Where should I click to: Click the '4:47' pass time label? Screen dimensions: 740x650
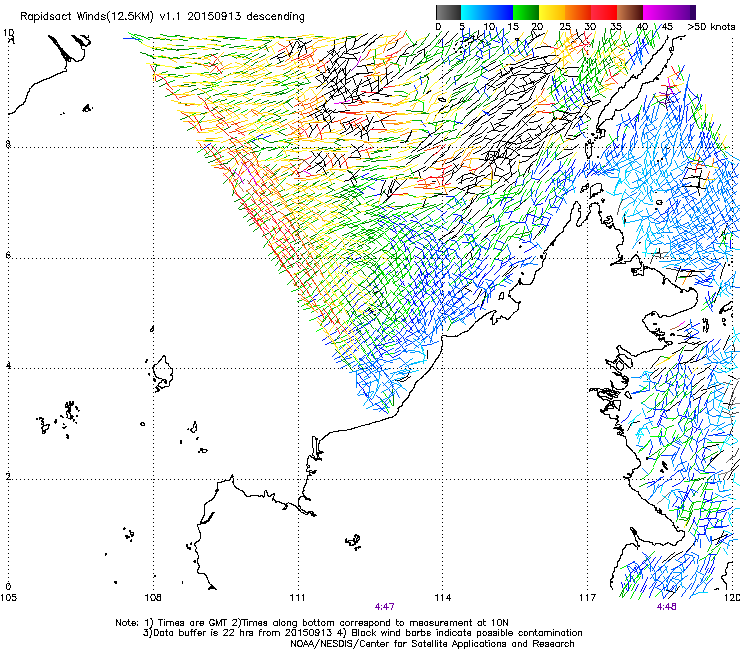click(385, 607)
